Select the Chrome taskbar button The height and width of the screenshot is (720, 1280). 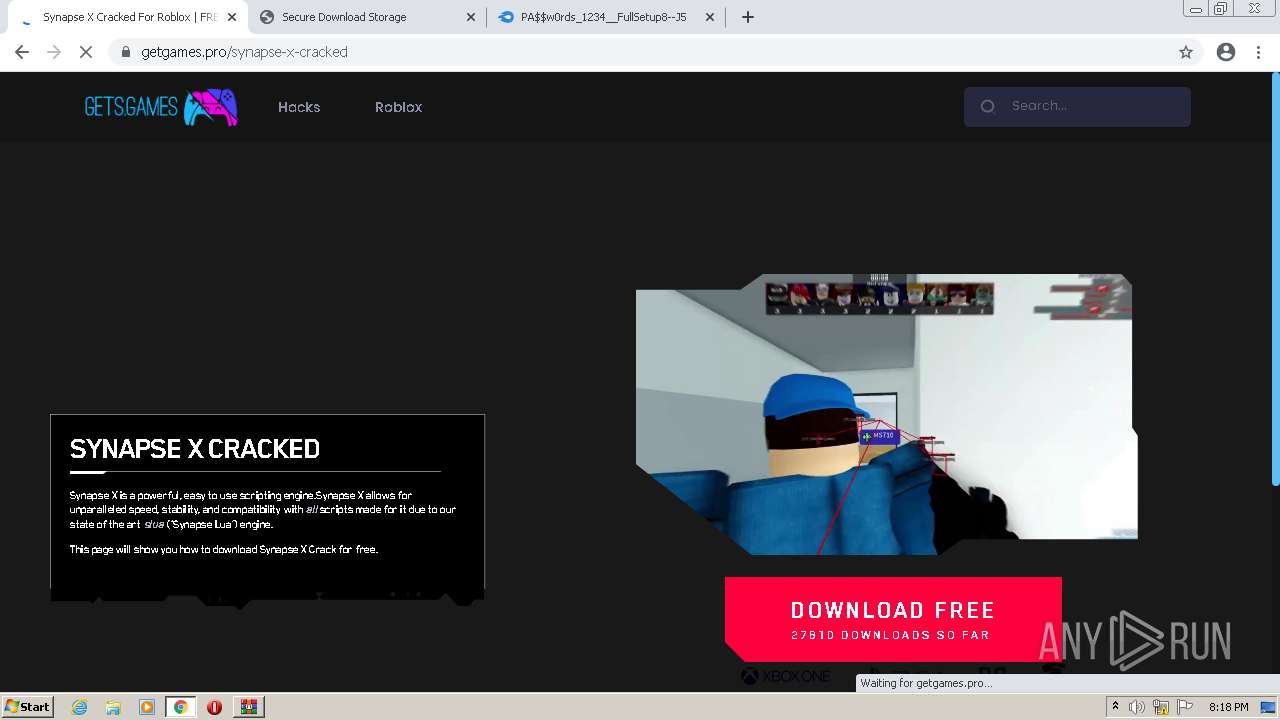click(180, 707)
